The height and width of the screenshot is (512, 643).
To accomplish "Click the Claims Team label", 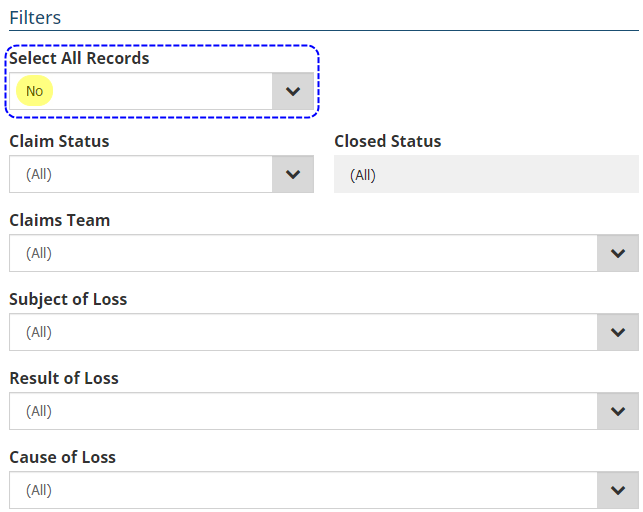I will [x=59, y=220].
